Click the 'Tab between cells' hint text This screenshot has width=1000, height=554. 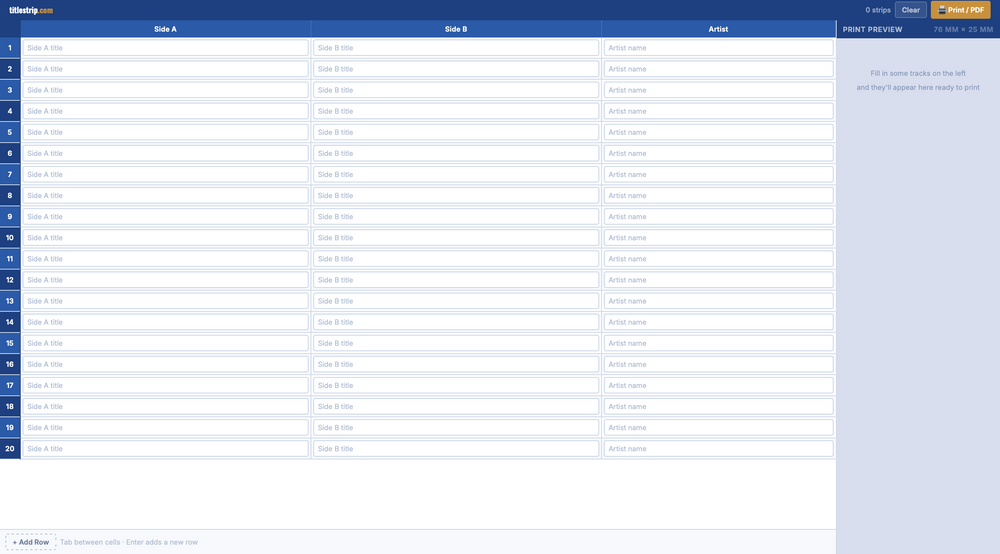(129, 542)
